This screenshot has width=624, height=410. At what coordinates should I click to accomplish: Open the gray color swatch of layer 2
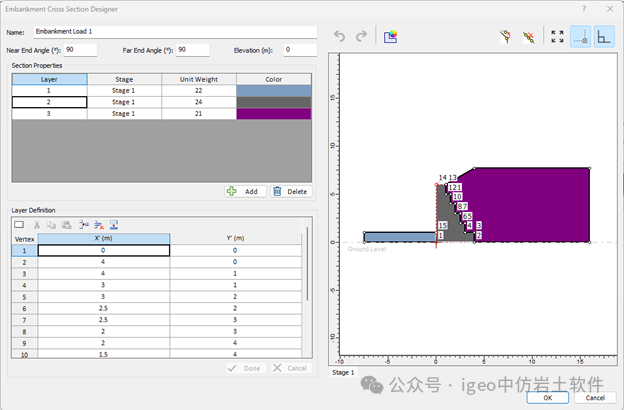[274, 102]
